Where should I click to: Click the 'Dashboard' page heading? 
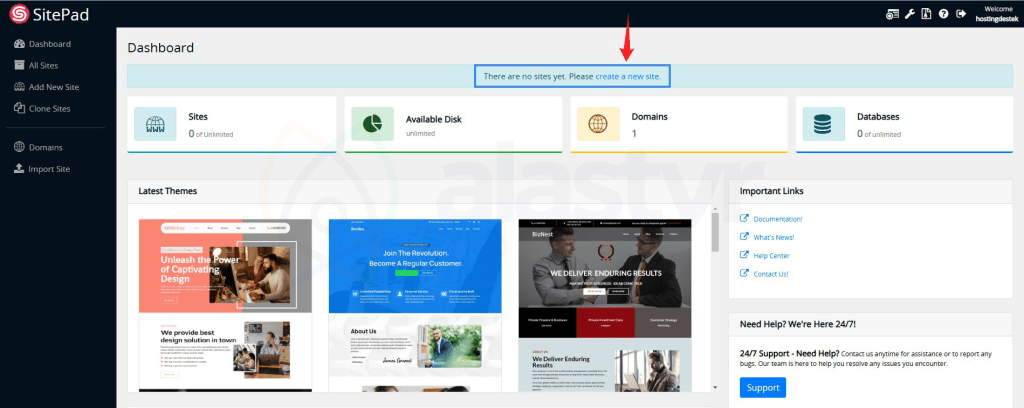pyautogui.click(x=161, y=48)
